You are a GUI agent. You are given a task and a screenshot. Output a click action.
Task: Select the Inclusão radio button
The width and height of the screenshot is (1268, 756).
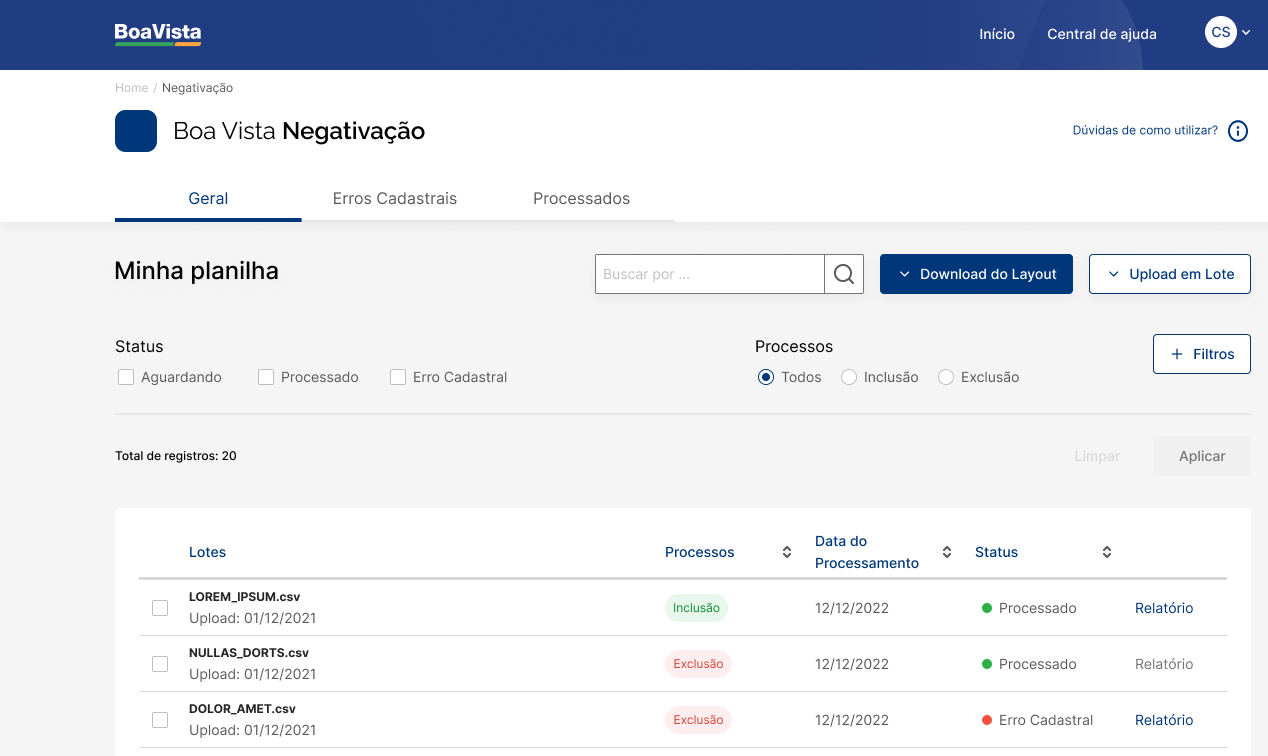[x=849, y=377]
